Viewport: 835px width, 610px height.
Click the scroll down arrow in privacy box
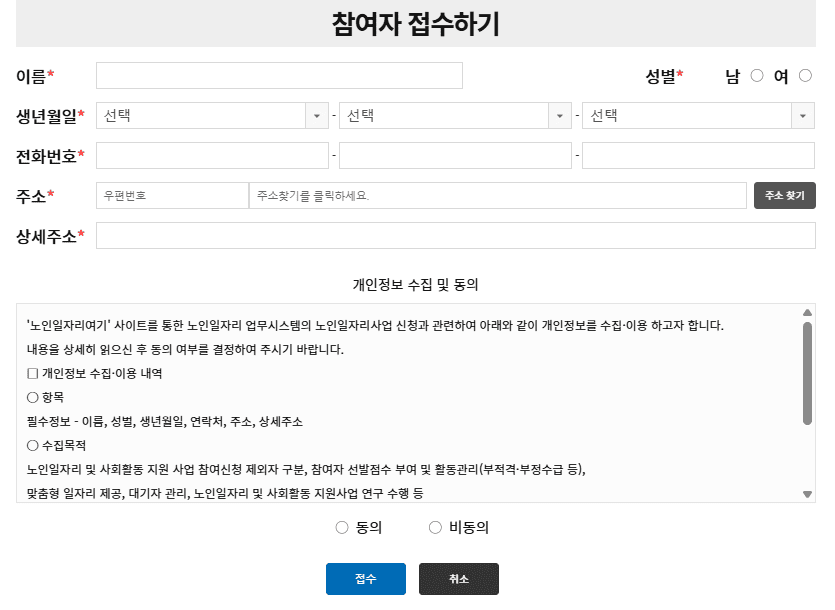click(x=807, y=494)
